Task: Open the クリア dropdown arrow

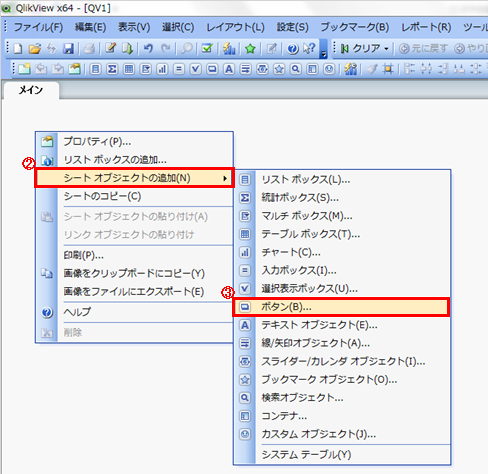Action: tap(387, 49)
